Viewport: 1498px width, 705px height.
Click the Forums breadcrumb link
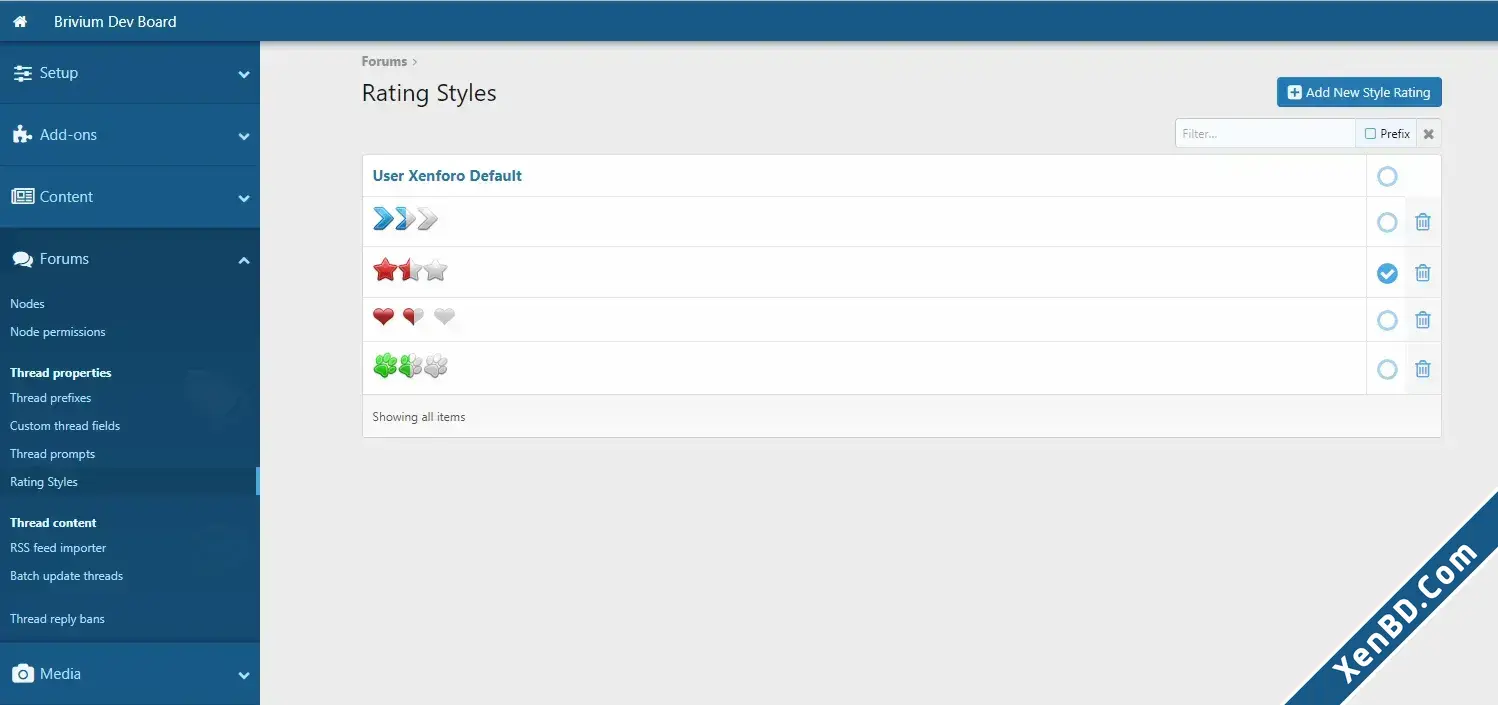(384, 61)
